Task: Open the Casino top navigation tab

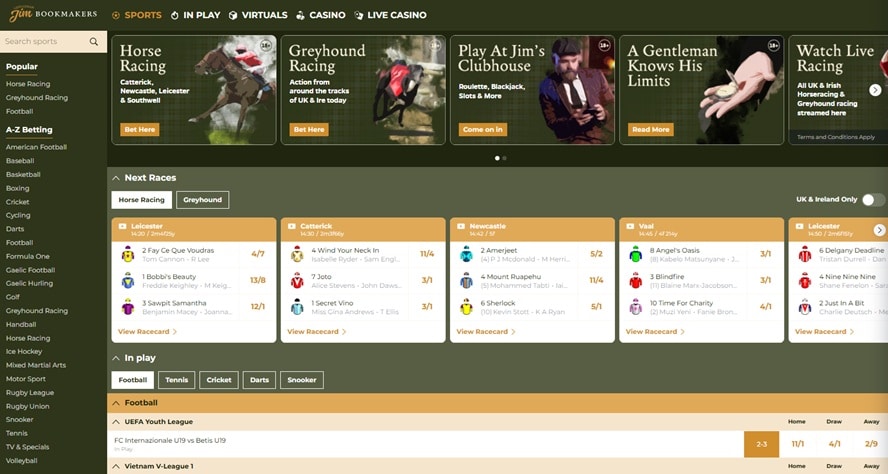Action: [321, 15]
